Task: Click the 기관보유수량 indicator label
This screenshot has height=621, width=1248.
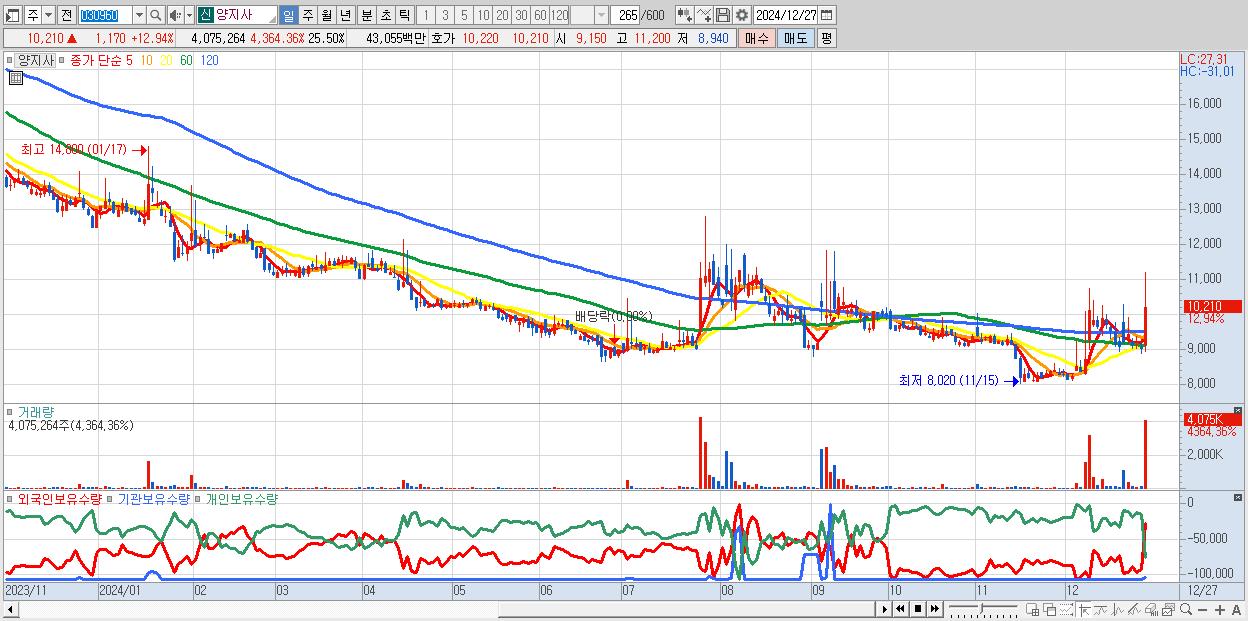Action: [x=153, y=498]
